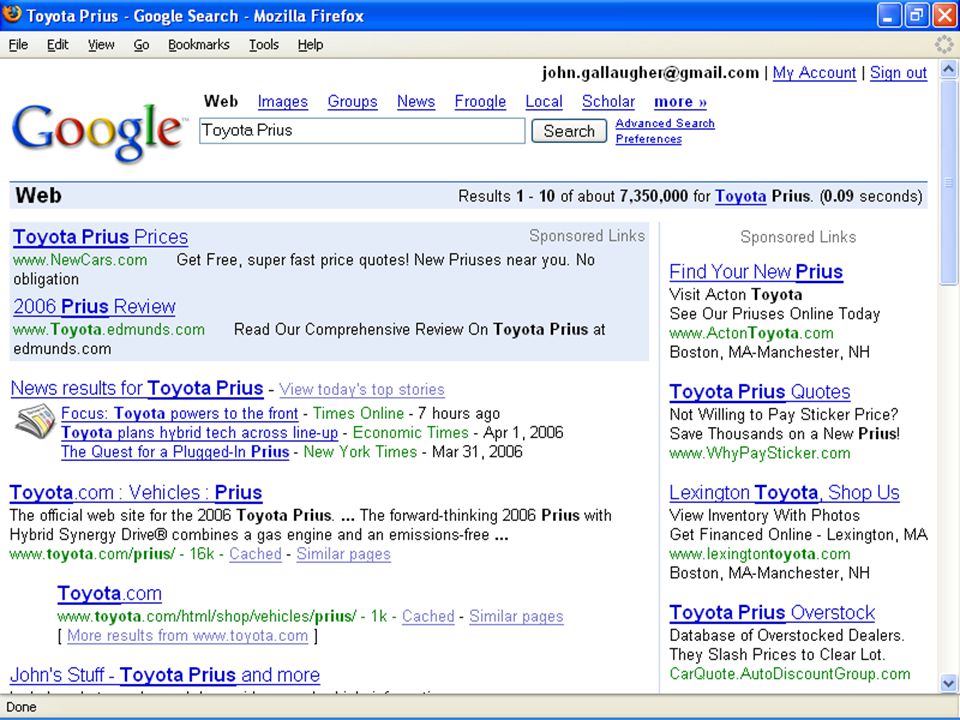Click the 'Times Online' news source text

358,413
